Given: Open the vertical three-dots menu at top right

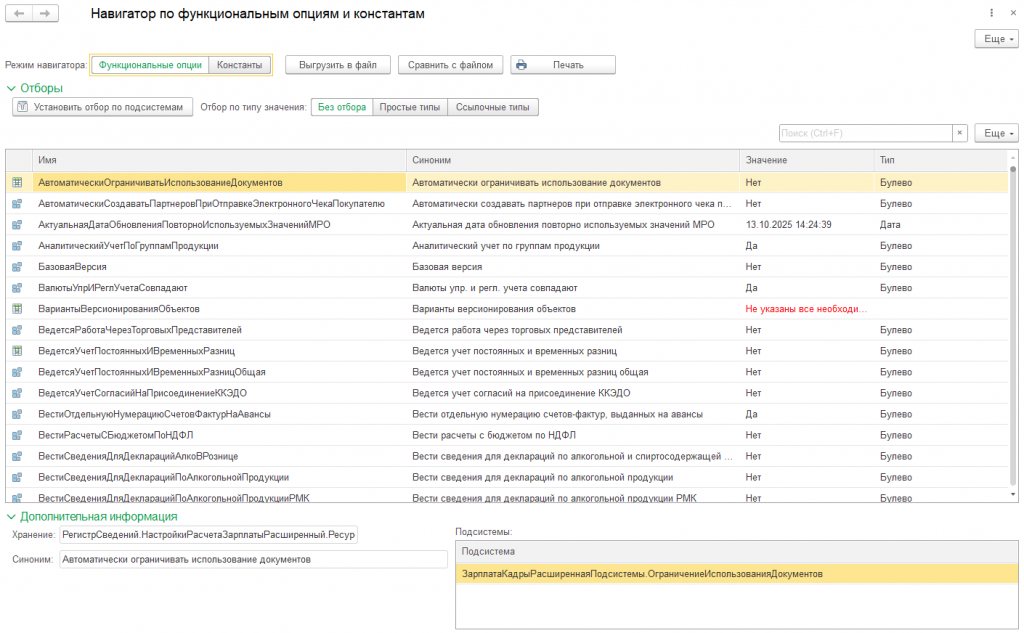Looking at the screenshot, I should pos(991,14).
